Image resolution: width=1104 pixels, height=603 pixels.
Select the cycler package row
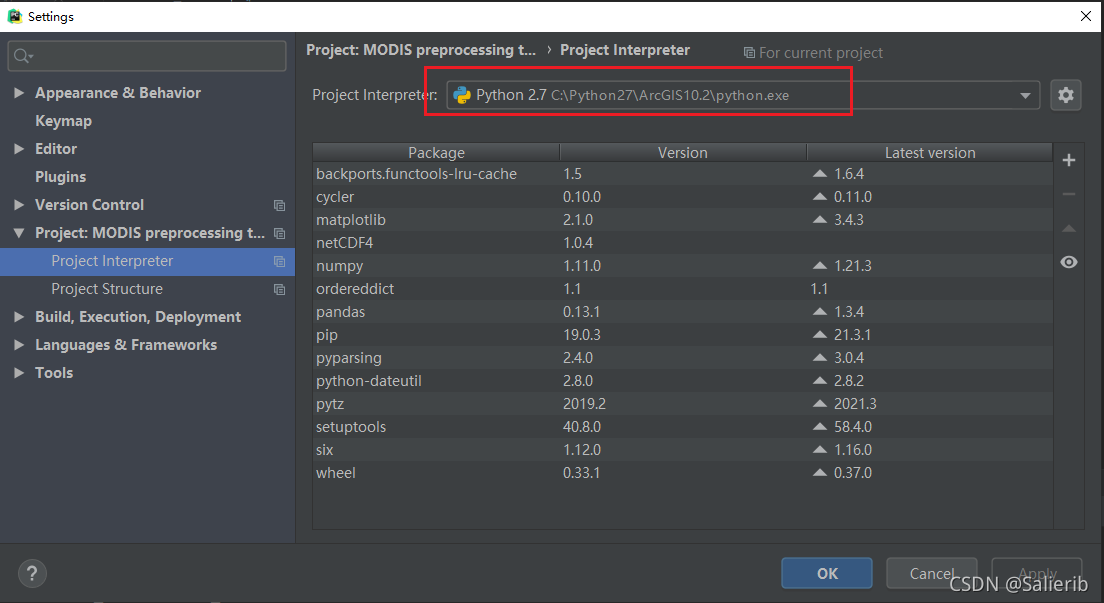pos(683,197)
